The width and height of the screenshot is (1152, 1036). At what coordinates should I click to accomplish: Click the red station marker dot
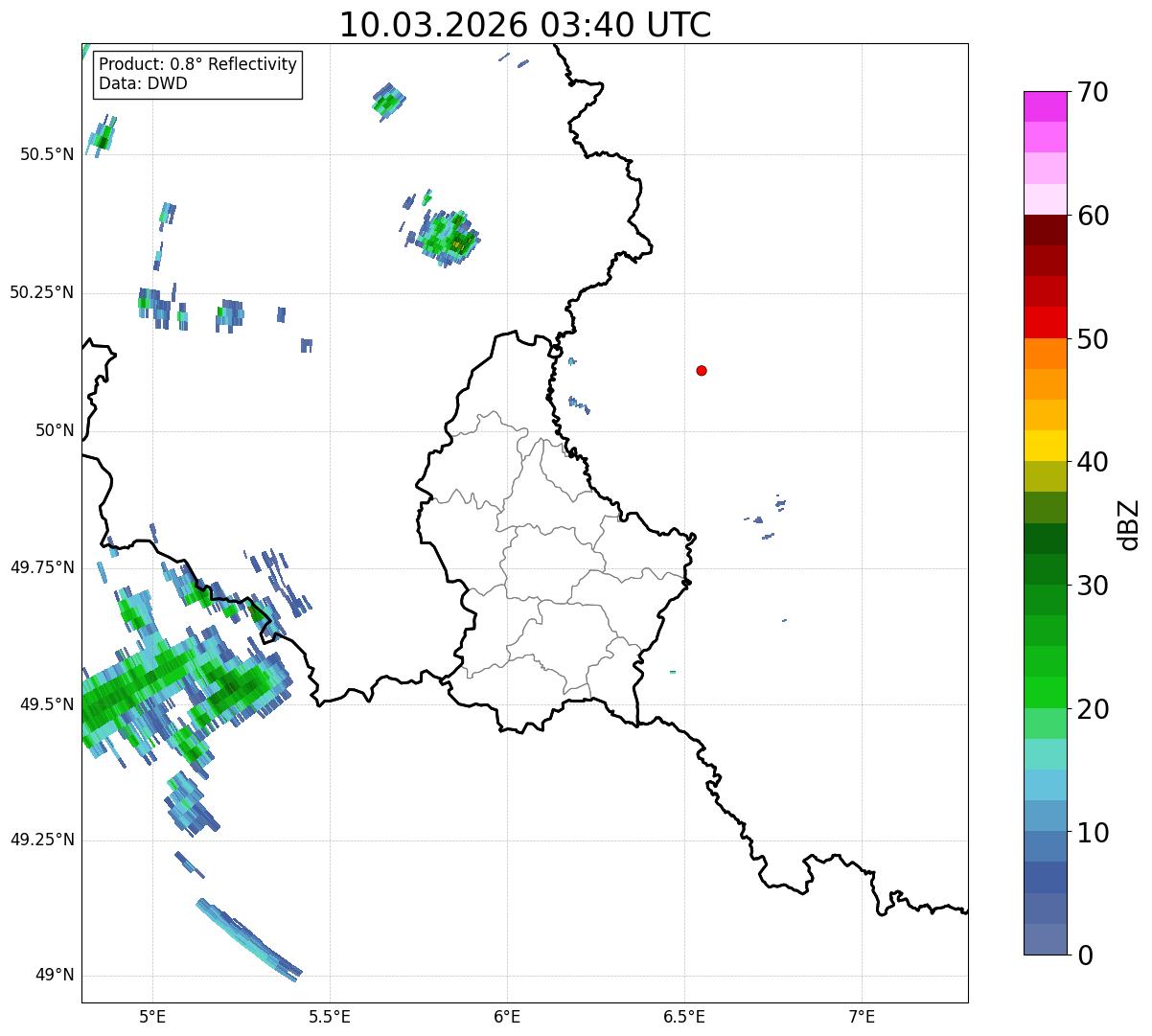(x=702, y=370)
